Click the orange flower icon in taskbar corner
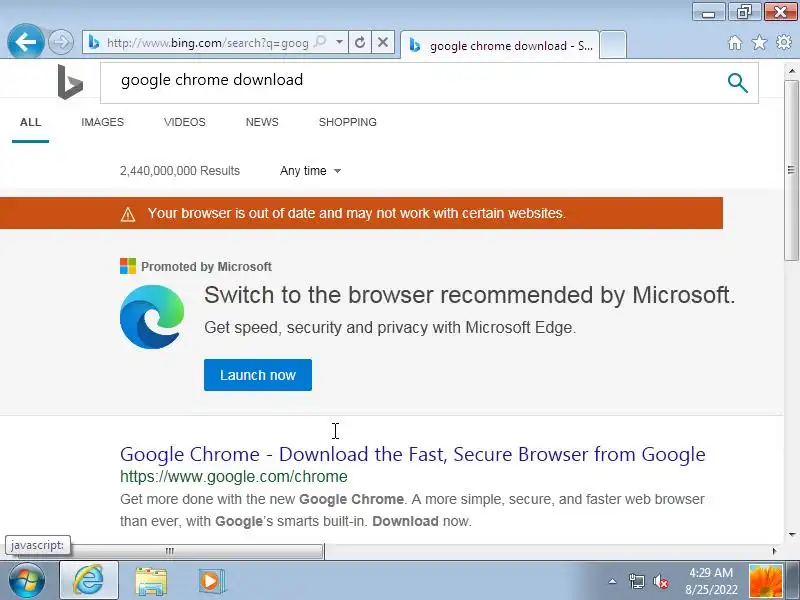 pos(765,581)
